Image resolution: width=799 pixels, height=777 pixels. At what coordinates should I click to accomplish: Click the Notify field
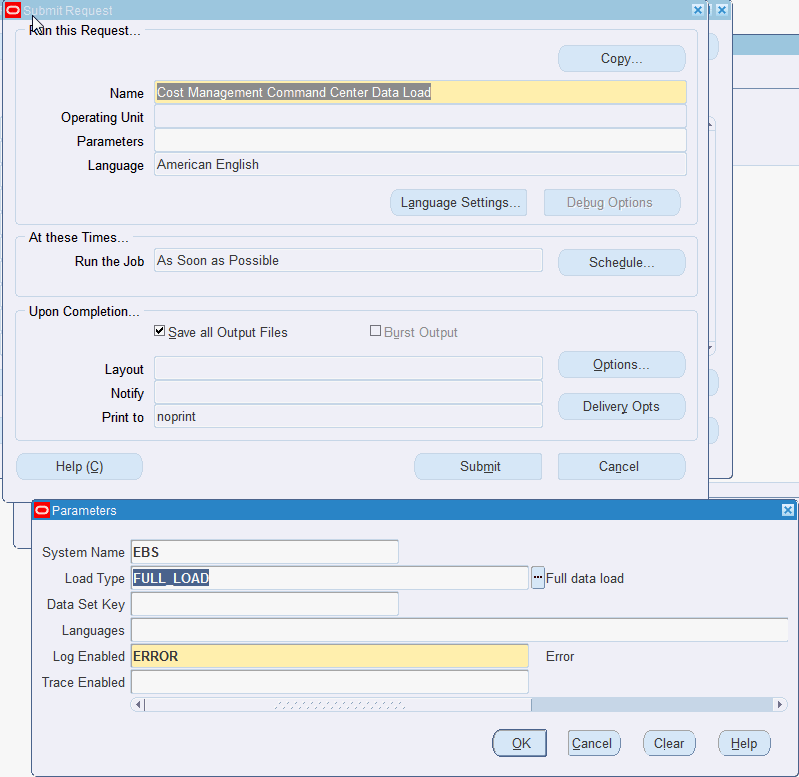(x=349, y=392)
